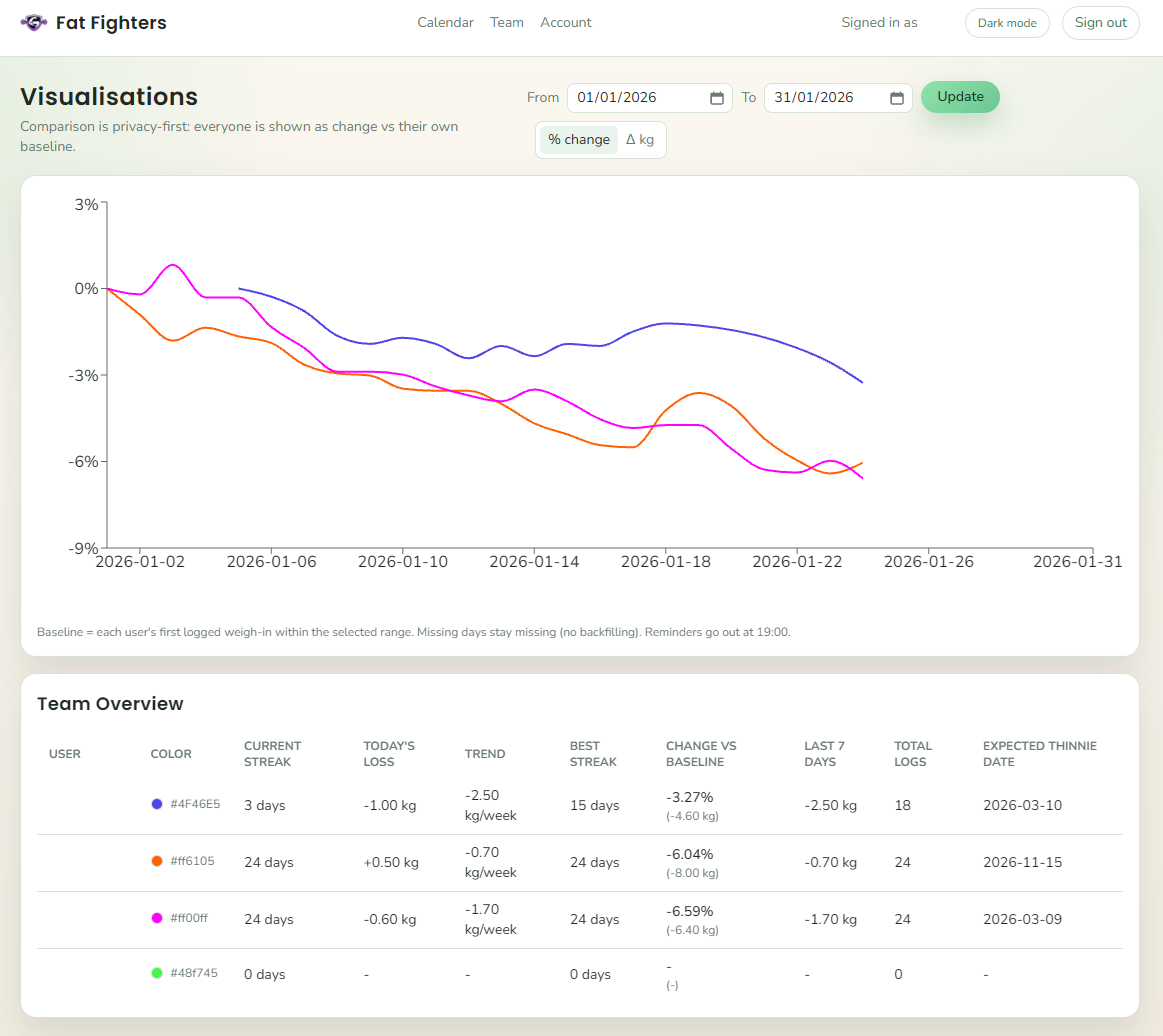Open the From date calendar picker icon
The image size is (1163, 1036).
[x=716, y=98]
